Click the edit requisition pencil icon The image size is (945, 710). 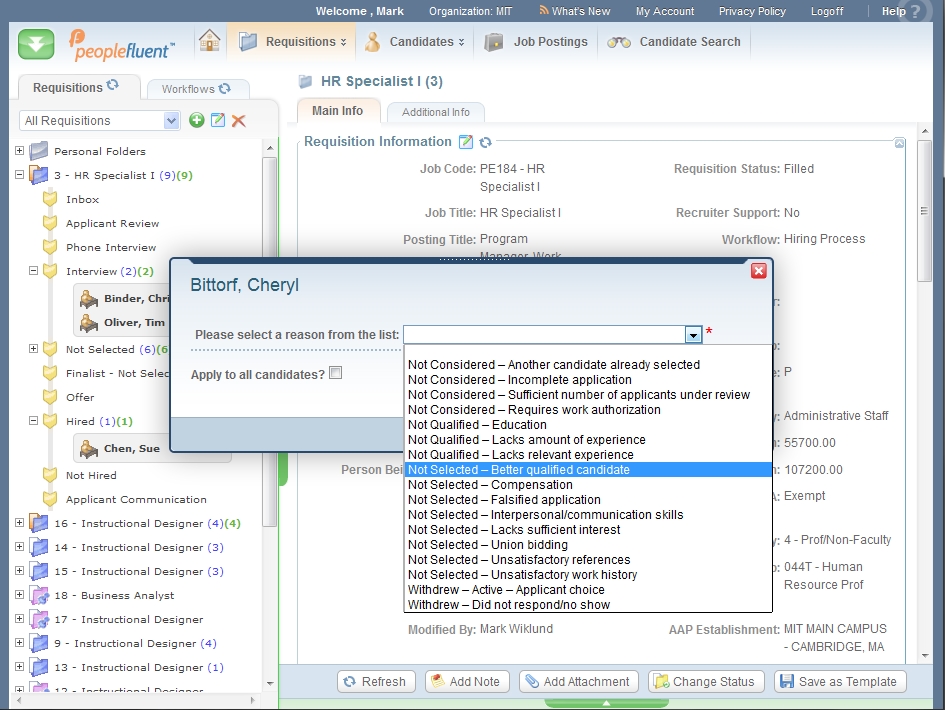(x=218, y=121)
